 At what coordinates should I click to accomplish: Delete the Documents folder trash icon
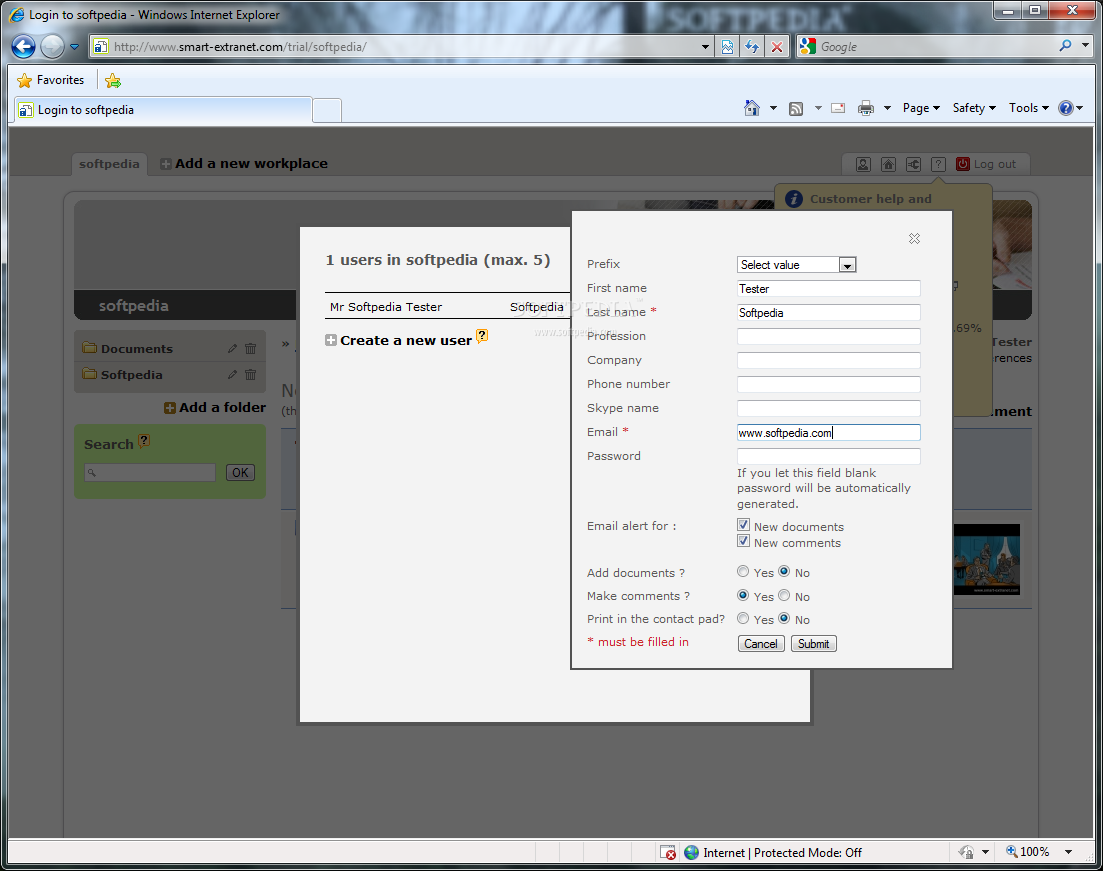(x=250, y=348)
